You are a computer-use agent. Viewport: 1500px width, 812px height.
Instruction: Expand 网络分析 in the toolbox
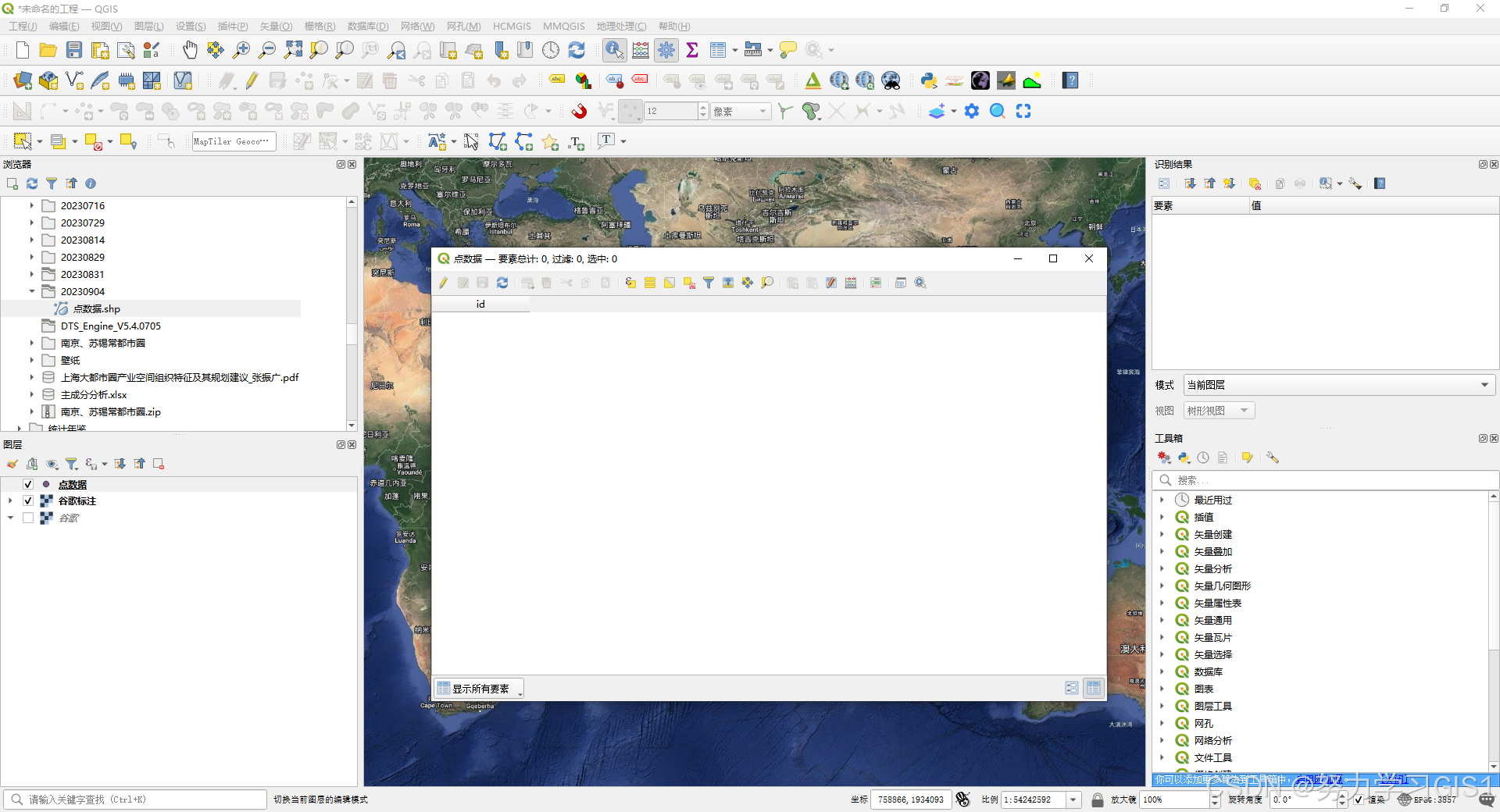pos(1162,741)
